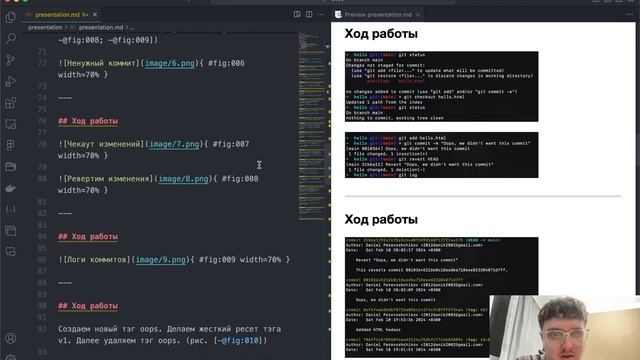
Task: Close the Preview presentation.md tab
Action: point(418,15)
